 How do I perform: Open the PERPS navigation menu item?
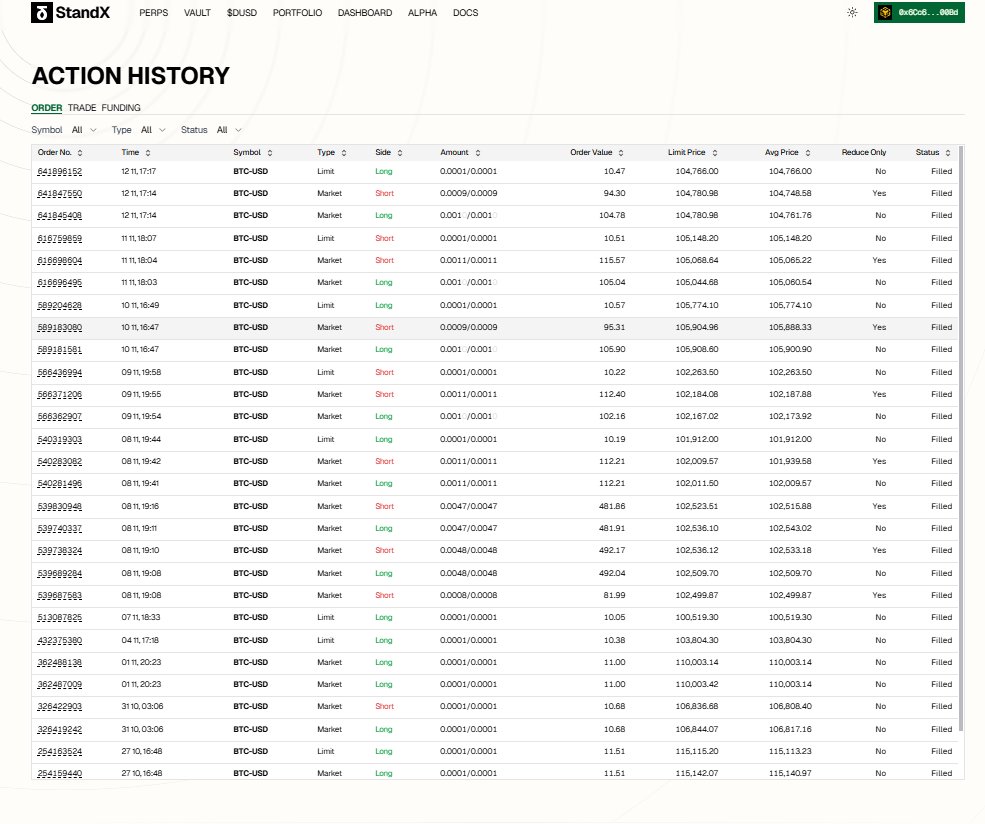153,13
